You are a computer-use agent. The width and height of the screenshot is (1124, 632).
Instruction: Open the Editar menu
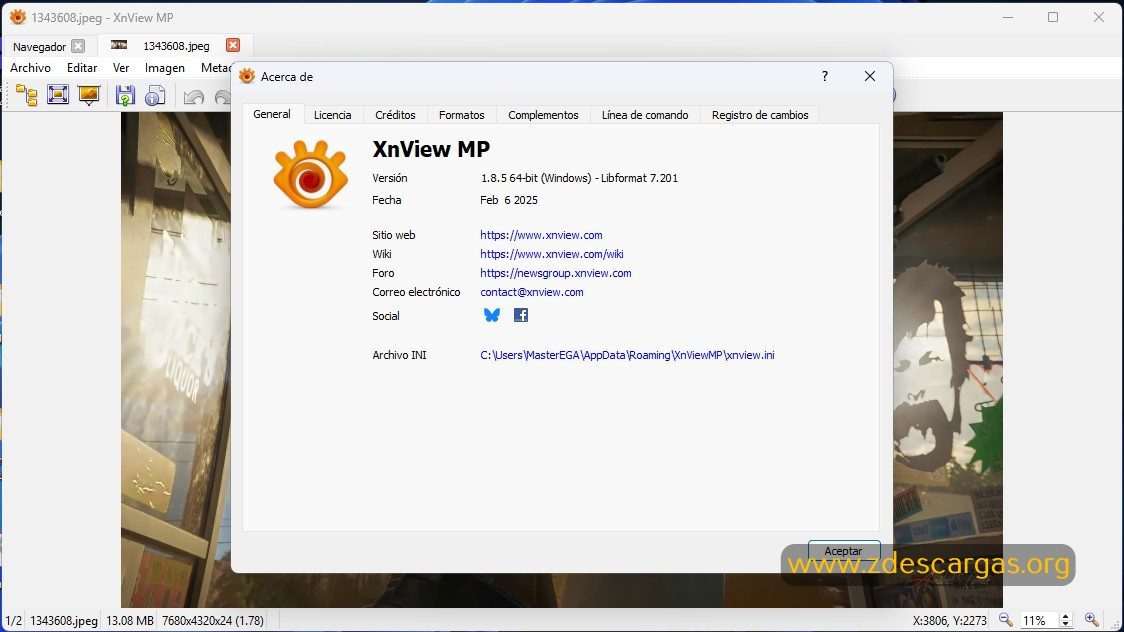(82, 68)
